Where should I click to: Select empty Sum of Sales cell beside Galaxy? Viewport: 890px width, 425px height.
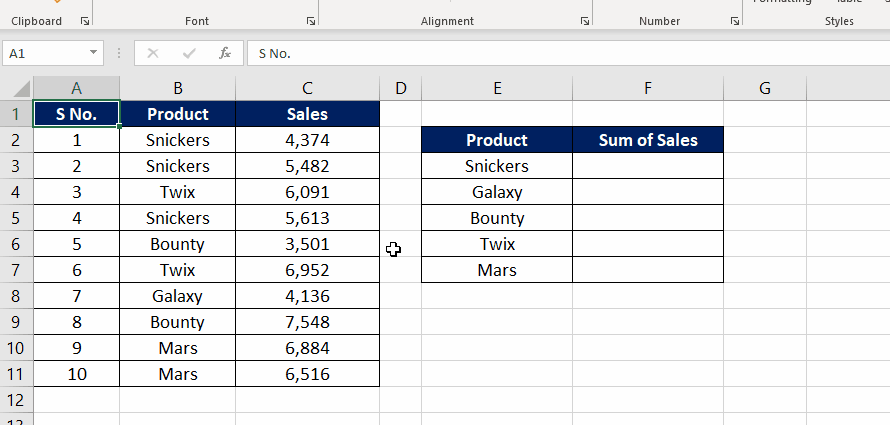(x=648, y=192)
